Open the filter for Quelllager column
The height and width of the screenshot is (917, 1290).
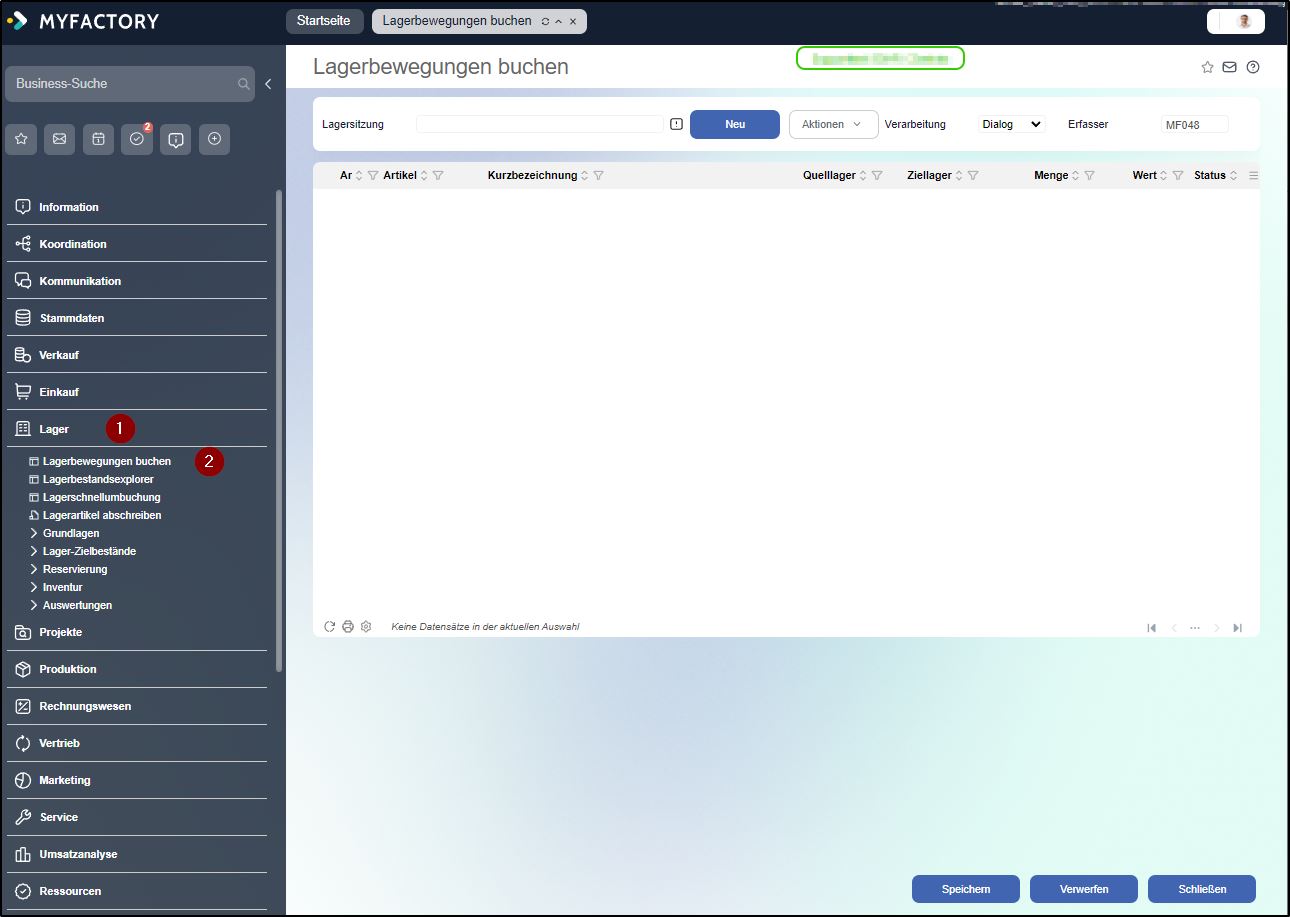coord(877,176)
